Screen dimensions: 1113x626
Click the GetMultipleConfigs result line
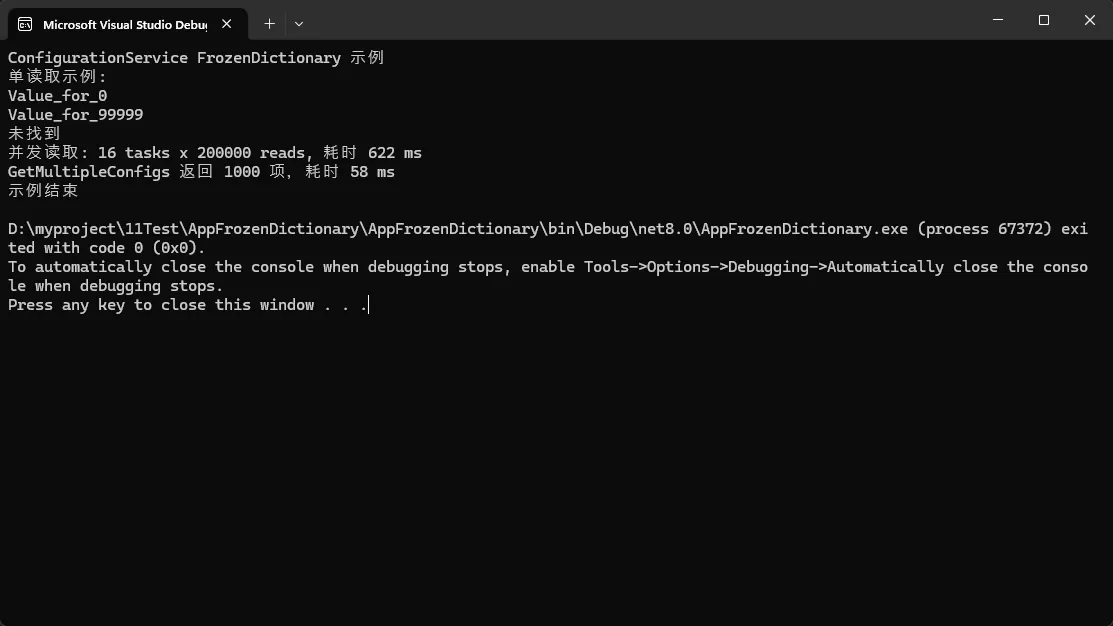(x=201, y=172)
